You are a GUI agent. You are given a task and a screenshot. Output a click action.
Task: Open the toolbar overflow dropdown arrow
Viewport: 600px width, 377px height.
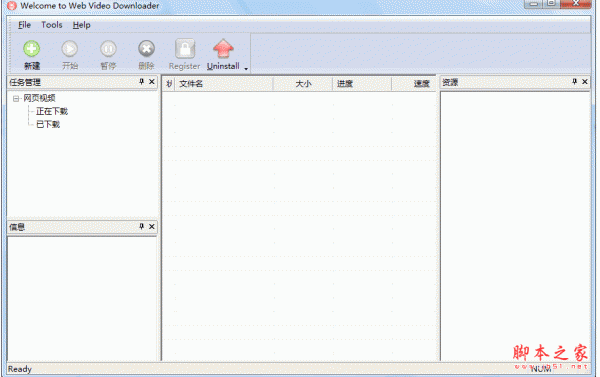coord(246,69)
